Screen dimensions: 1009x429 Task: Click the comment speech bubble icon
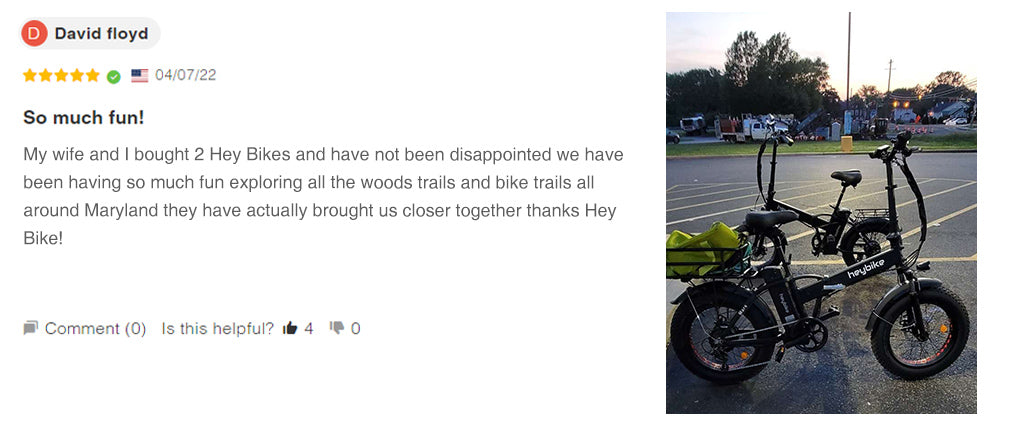pos(30,329)
